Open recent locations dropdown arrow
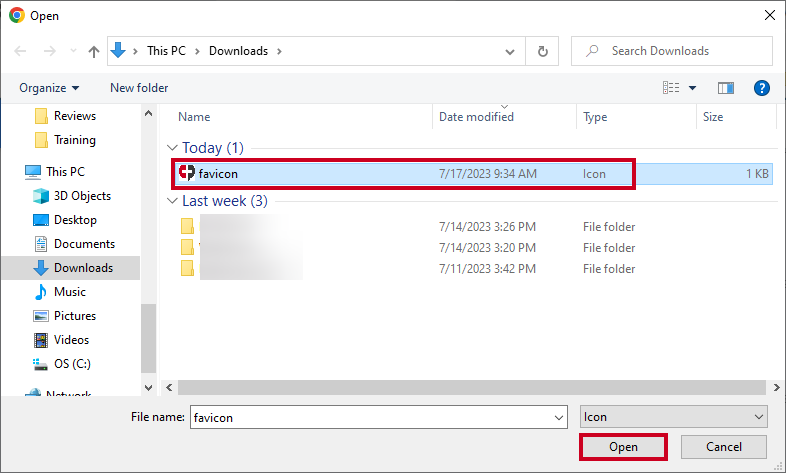Screen dimensions: 786x473 tap(74, 51)
